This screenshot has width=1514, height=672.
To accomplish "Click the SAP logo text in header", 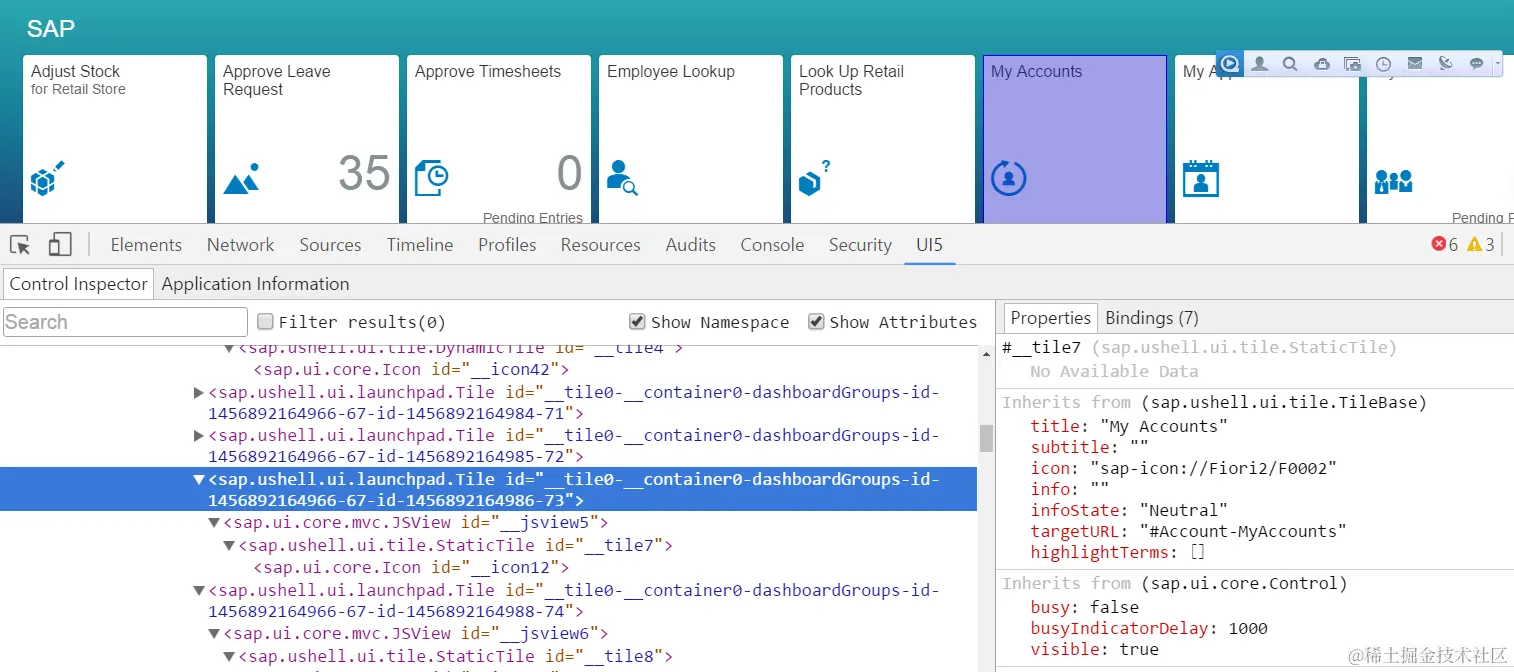I will coord(50,28).
